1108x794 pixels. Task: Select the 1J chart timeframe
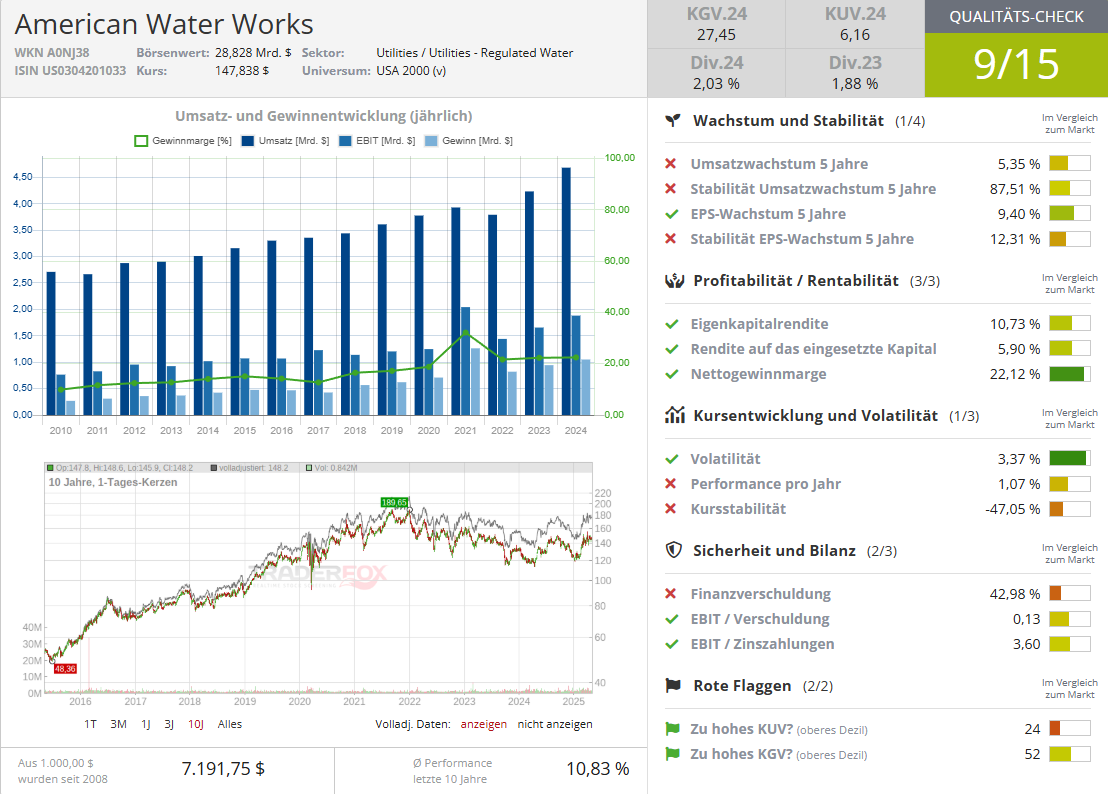click(x=146, y=724)
